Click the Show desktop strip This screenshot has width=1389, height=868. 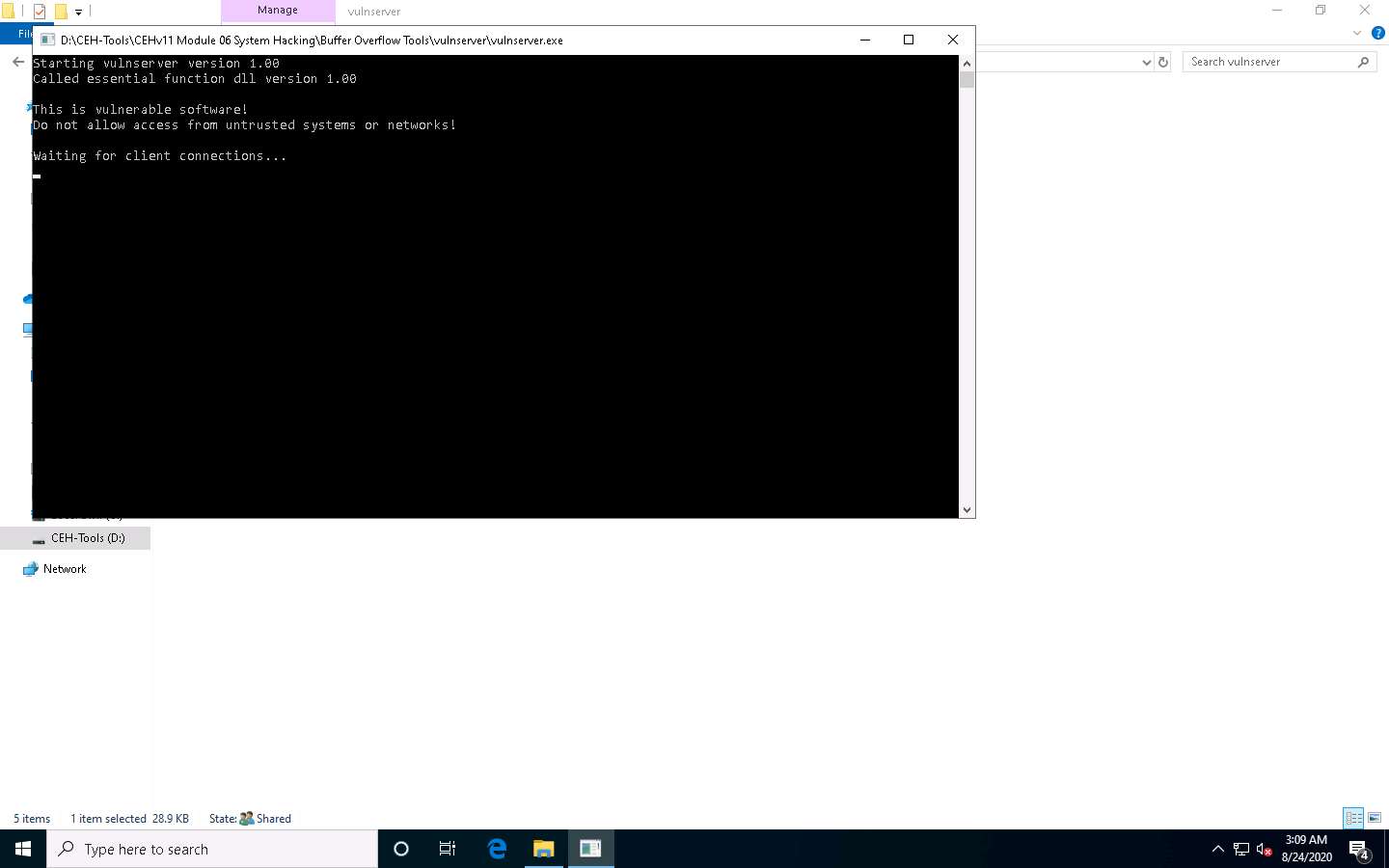tap(1386, 849)
